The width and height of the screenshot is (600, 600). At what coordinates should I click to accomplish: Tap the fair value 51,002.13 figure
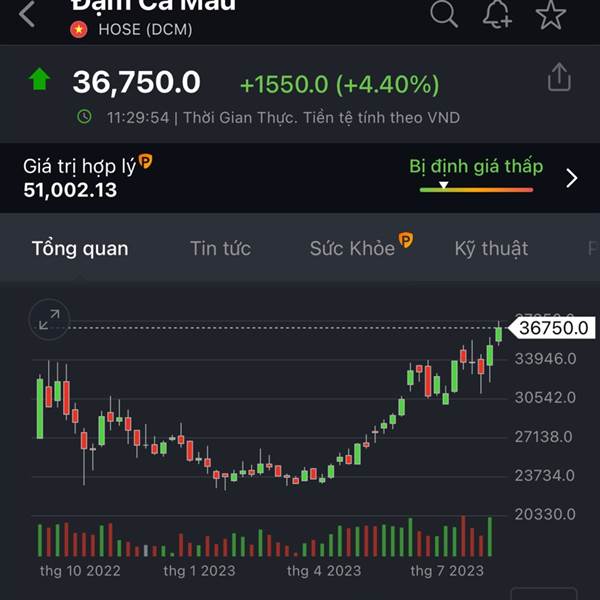tap(70, 189)
